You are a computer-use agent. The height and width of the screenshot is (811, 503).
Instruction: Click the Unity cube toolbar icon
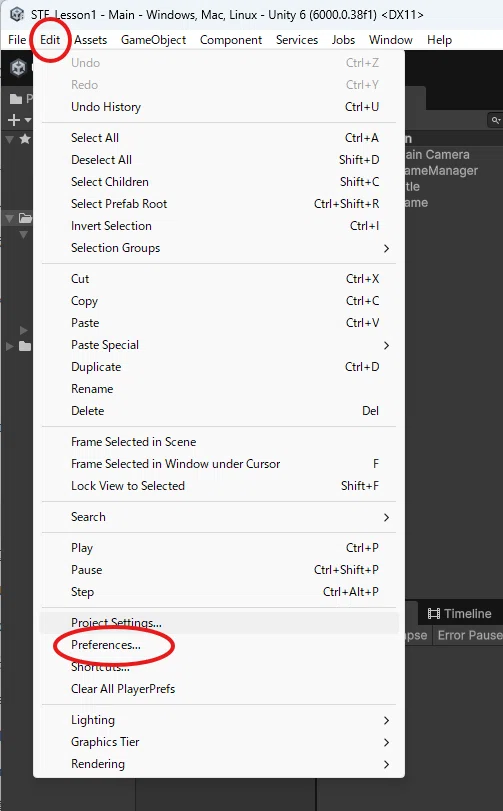click(x=19, y=68)
